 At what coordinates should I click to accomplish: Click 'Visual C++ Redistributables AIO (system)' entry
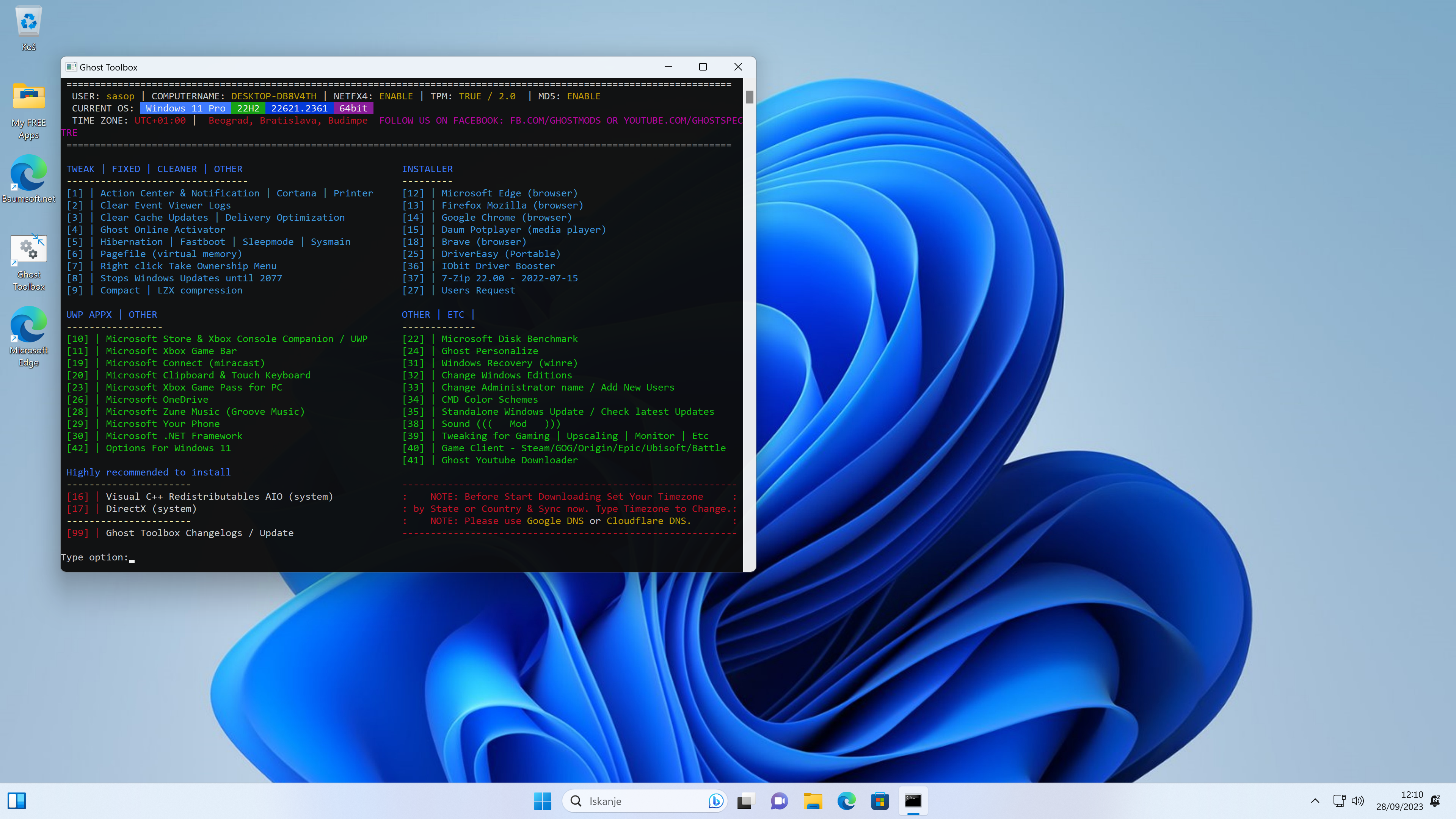(x=219, y=497)
